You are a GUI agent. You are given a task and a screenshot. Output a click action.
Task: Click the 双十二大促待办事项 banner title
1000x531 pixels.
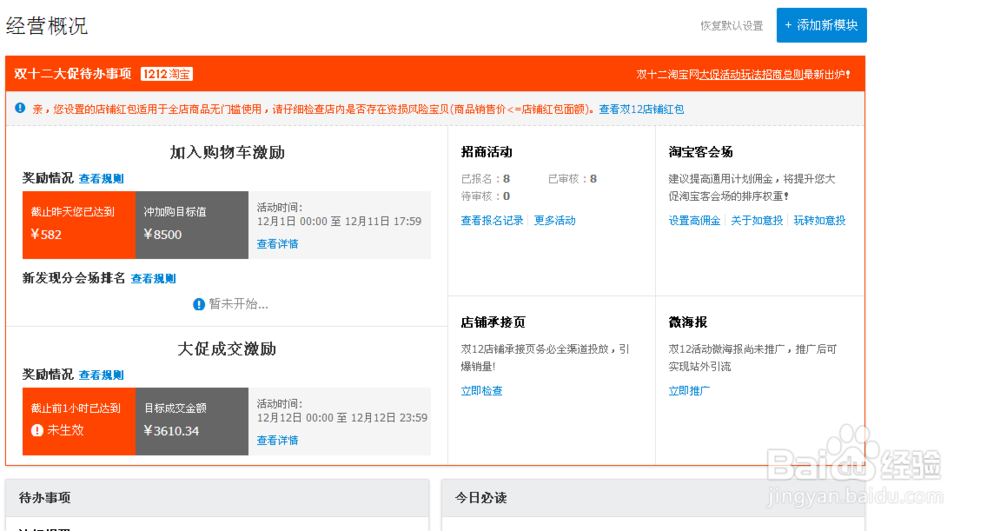[x=73, y=74]
